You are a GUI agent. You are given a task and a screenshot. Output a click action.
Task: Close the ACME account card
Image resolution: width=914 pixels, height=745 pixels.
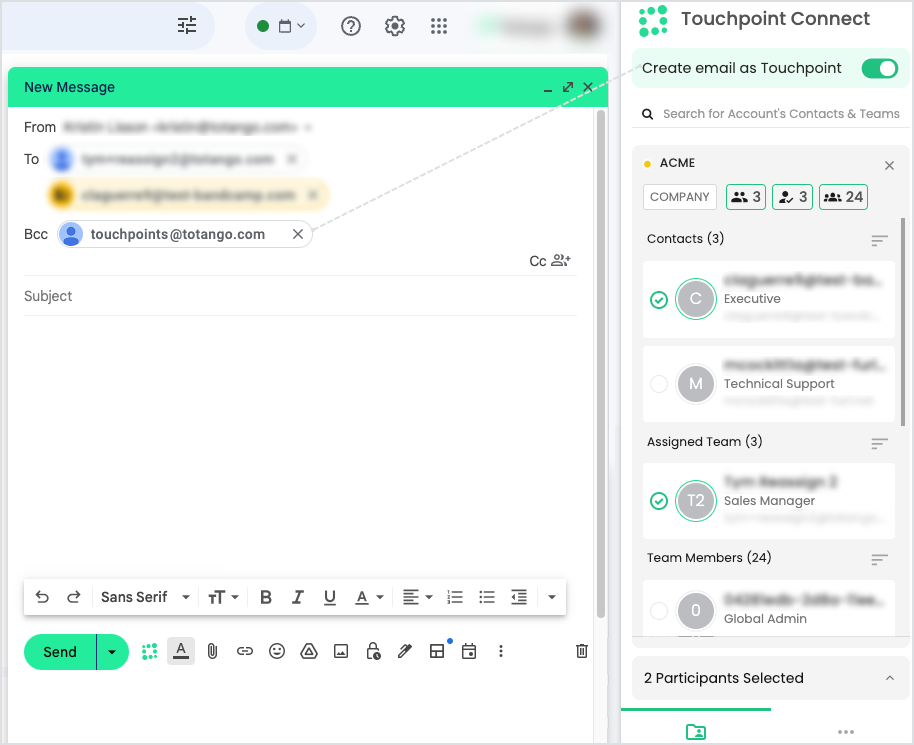890,166
